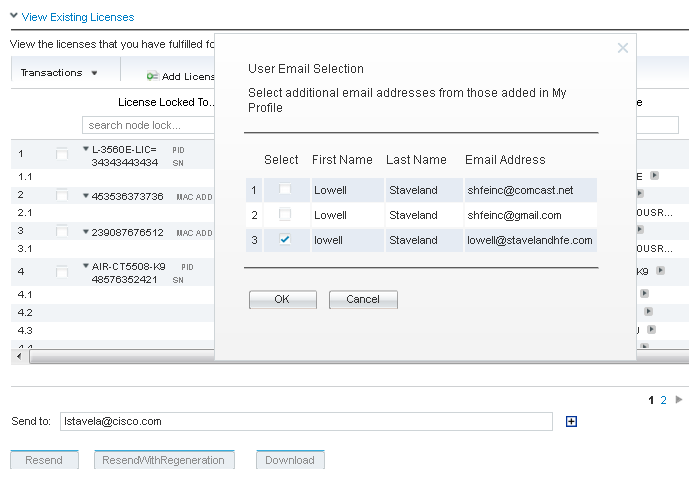Go to page 2 of licenses
689x495 pixels.
point(663,400)
